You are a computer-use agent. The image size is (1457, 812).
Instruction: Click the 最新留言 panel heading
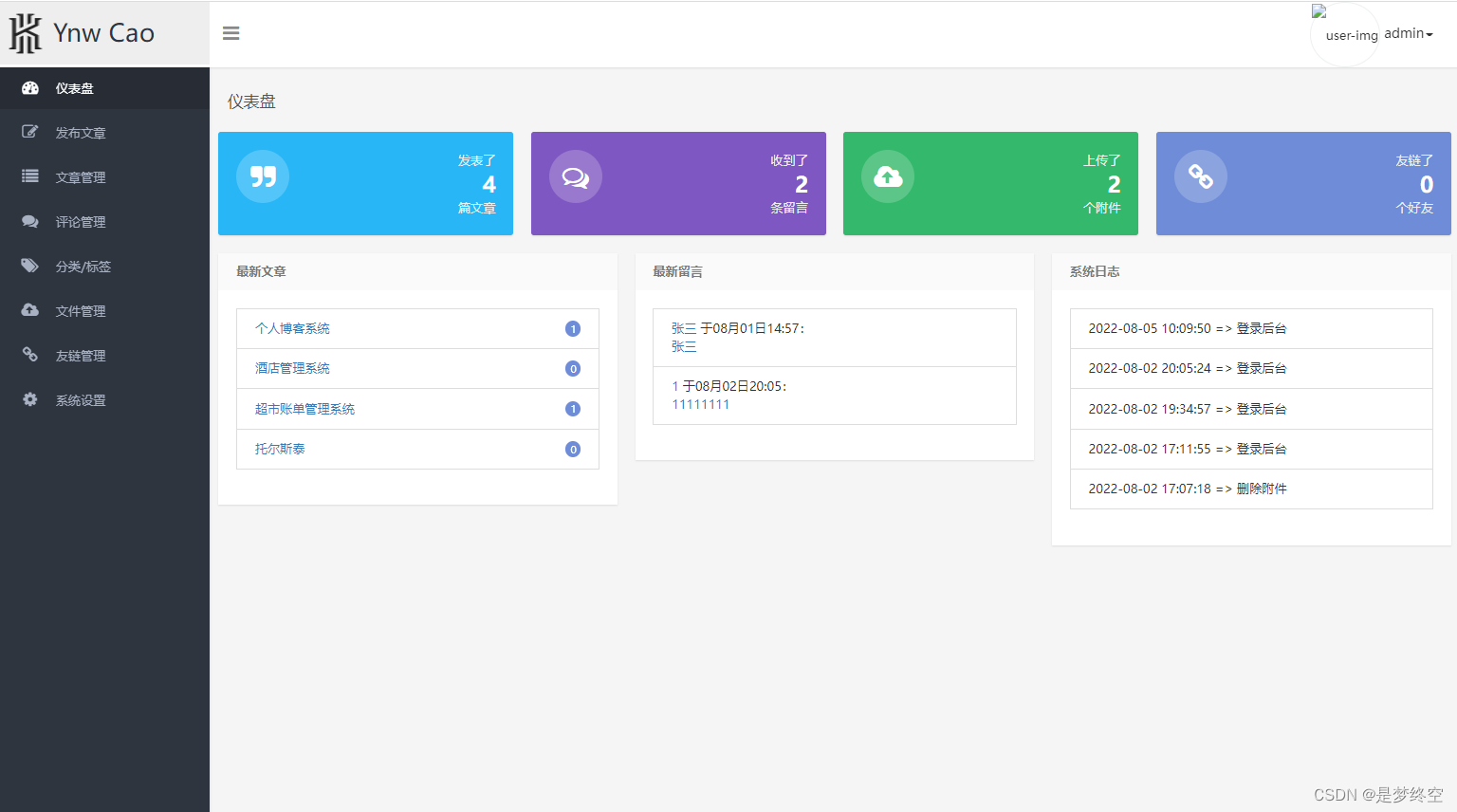click(677, 271)
